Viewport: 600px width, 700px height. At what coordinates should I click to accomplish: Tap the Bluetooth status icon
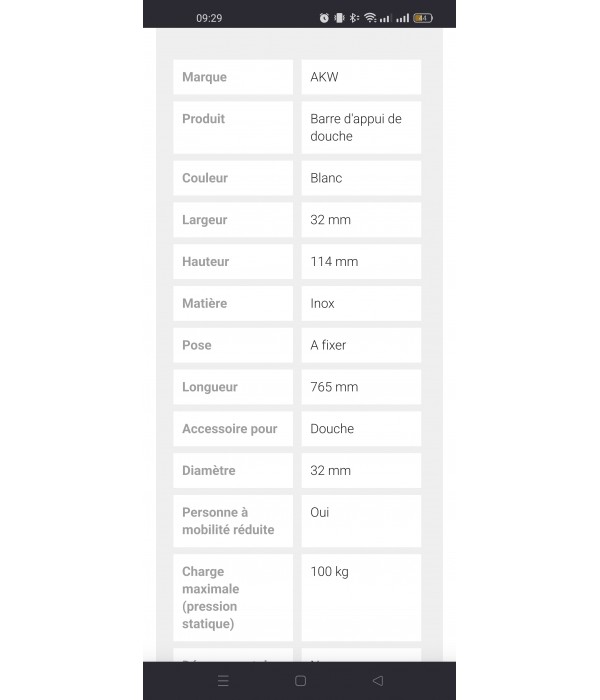354,18
